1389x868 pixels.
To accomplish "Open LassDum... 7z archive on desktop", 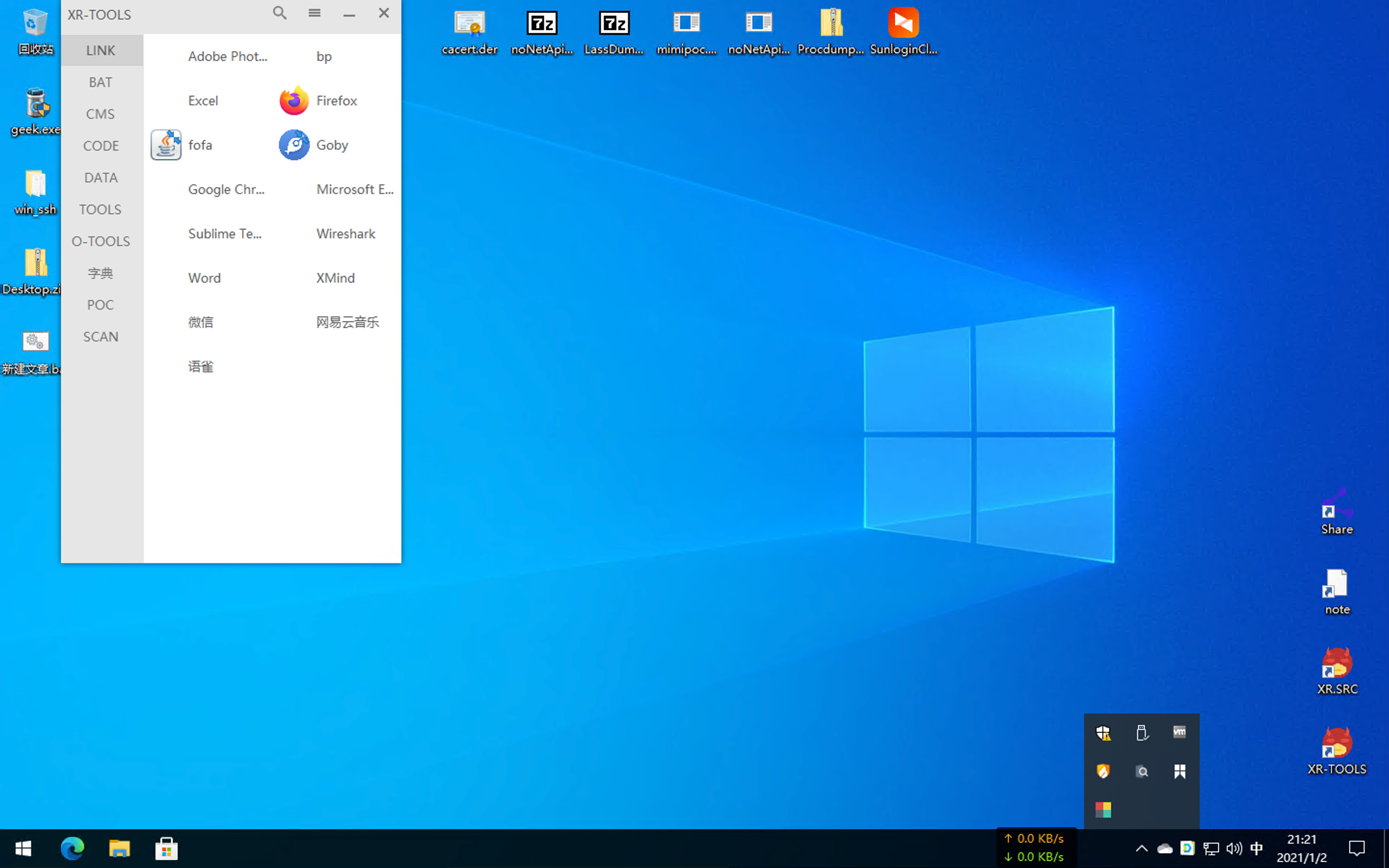I will [613, 31].
